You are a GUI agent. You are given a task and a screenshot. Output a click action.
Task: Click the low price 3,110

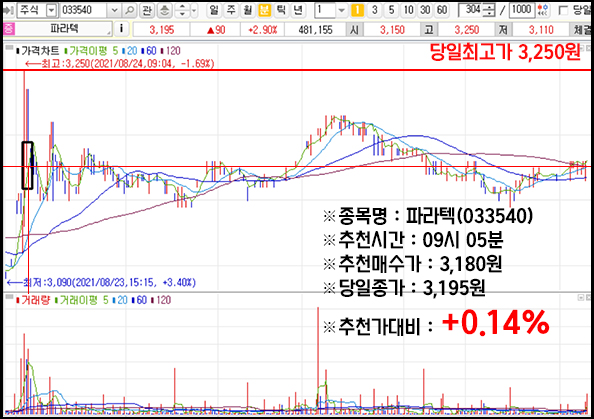(x=541, y=30)
